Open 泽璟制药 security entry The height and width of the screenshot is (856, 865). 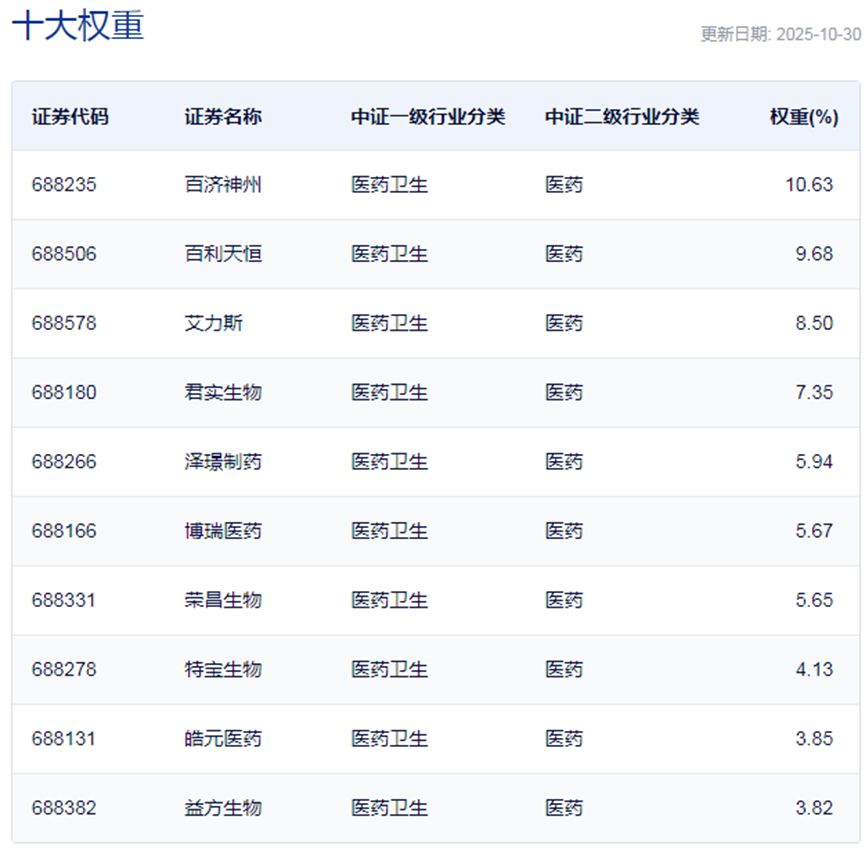(x=223, y=462)
